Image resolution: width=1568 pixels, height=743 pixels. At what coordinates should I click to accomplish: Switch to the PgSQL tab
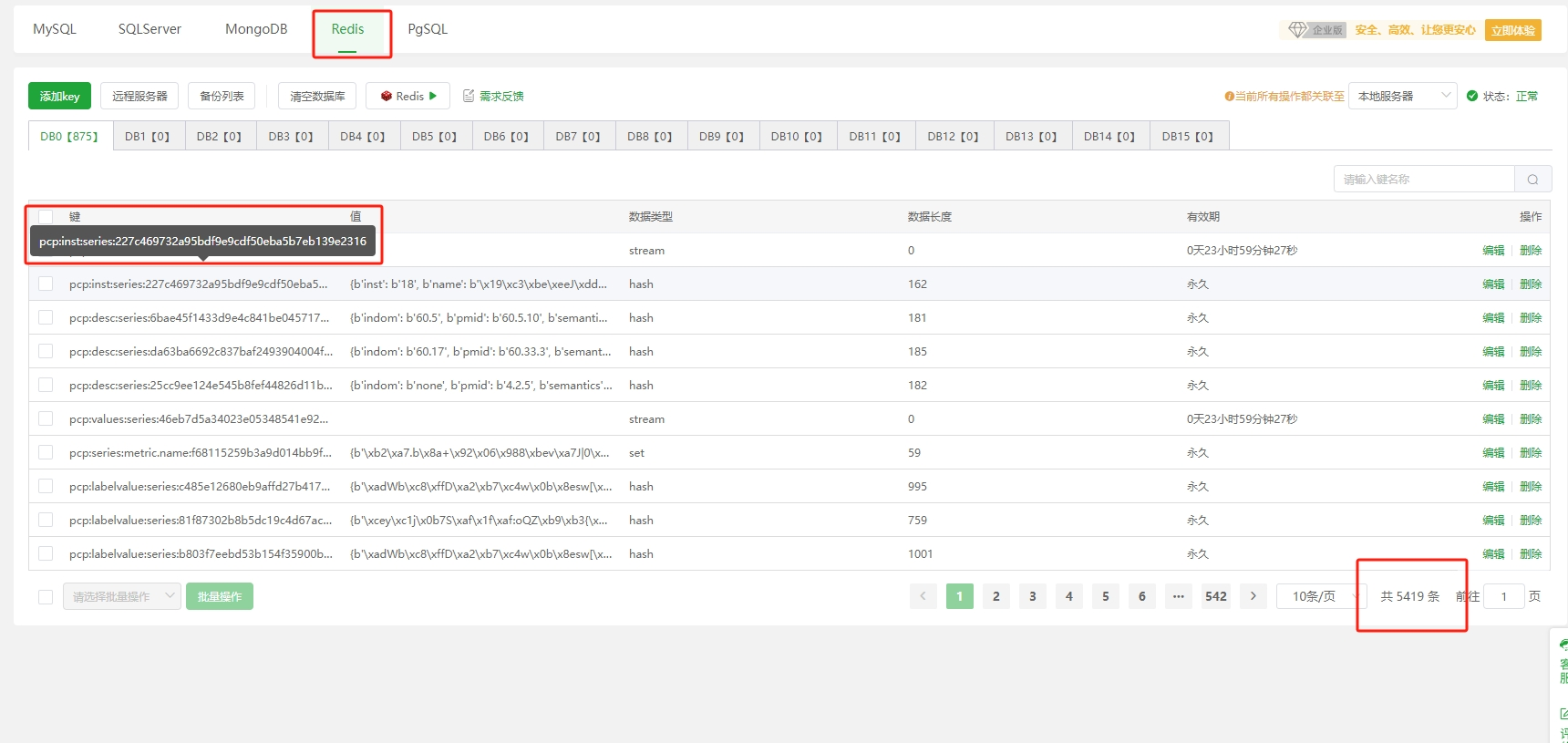pyautogui.click(x=428, y=29)
